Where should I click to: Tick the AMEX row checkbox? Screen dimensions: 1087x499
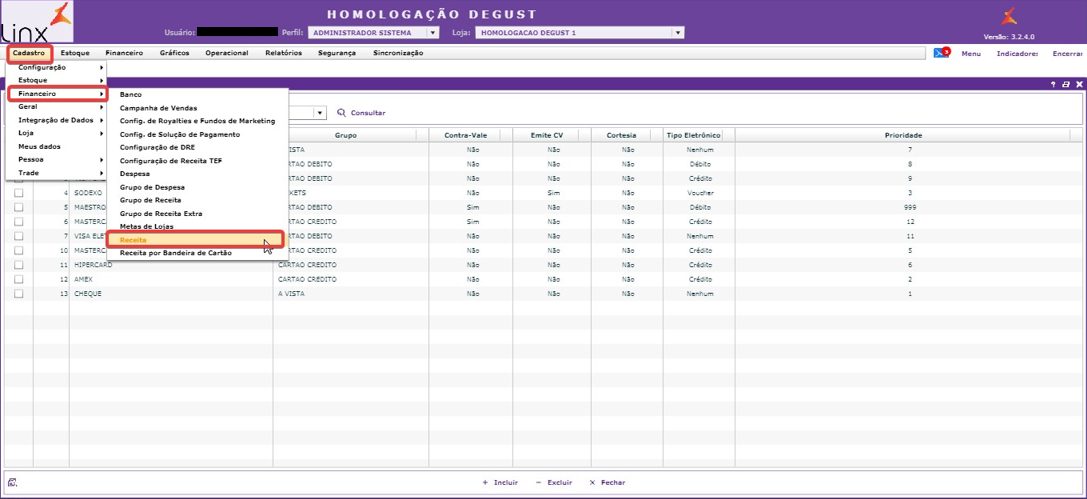(19, 279)
